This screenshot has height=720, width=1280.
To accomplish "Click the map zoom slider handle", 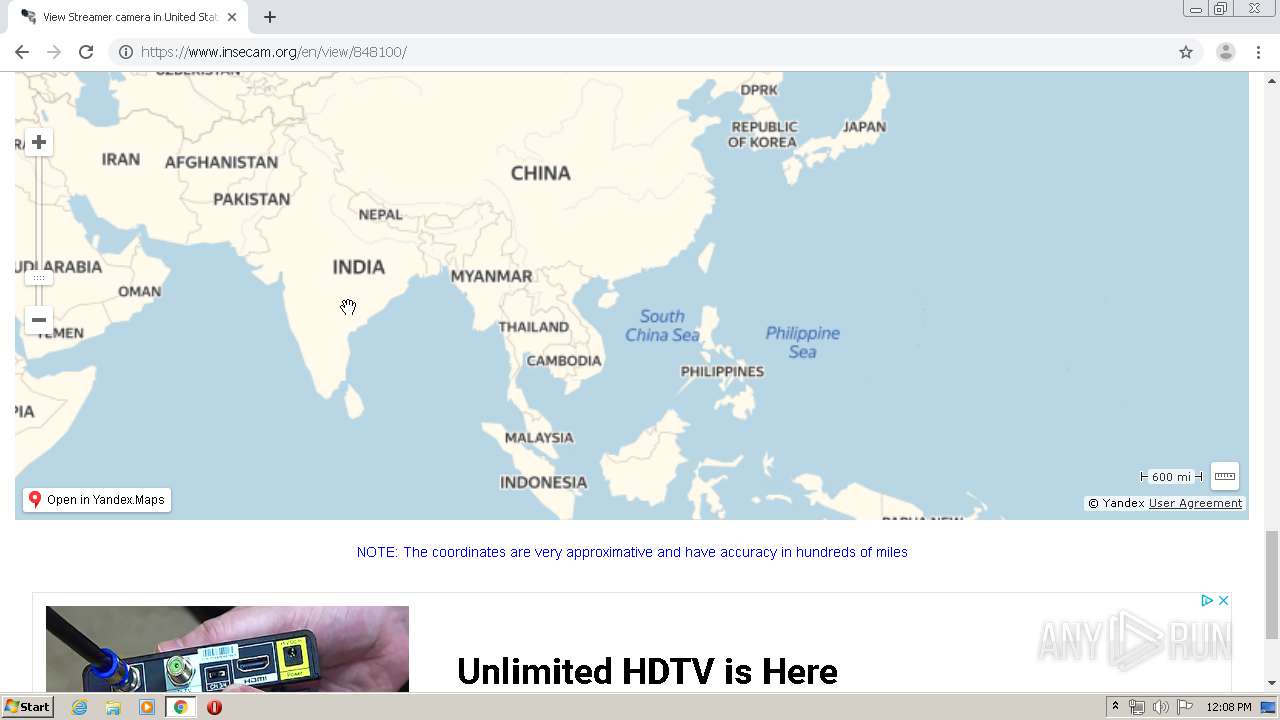I will (x=39, y=277).
